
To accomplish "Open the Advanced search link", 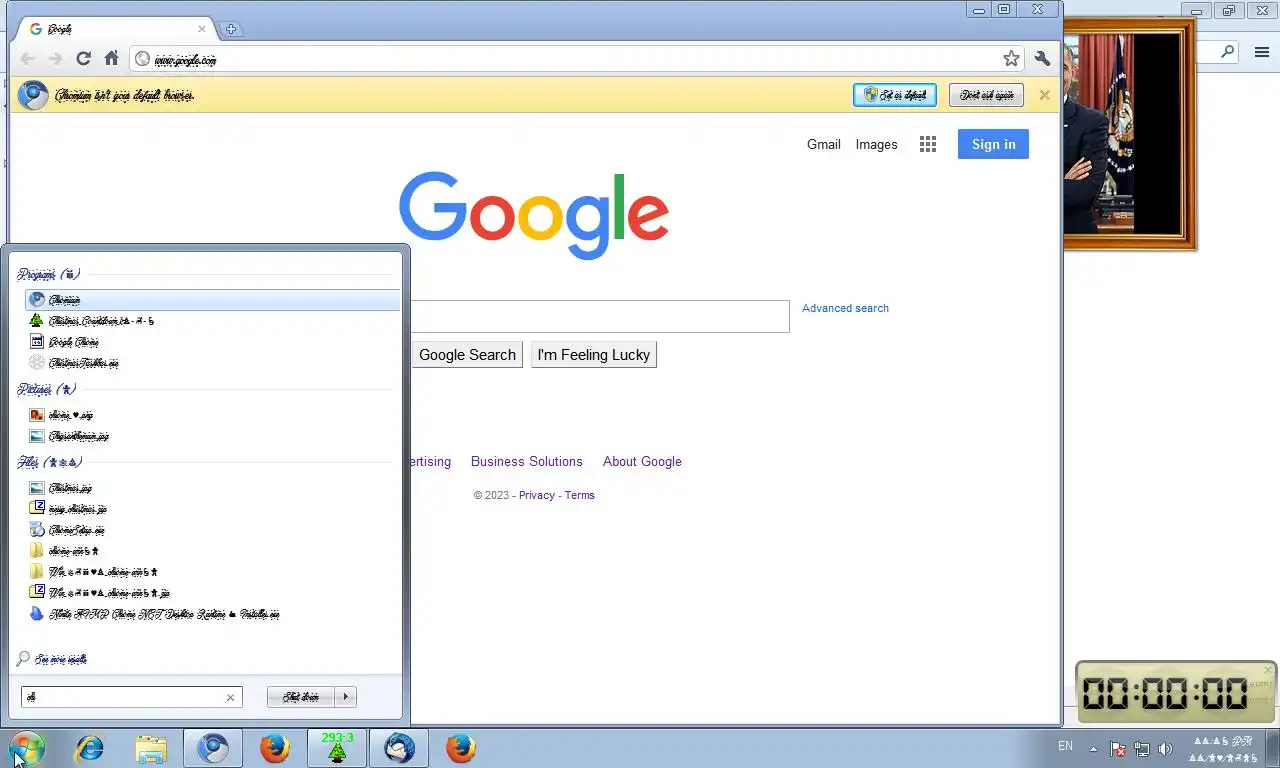I will 845,308.
